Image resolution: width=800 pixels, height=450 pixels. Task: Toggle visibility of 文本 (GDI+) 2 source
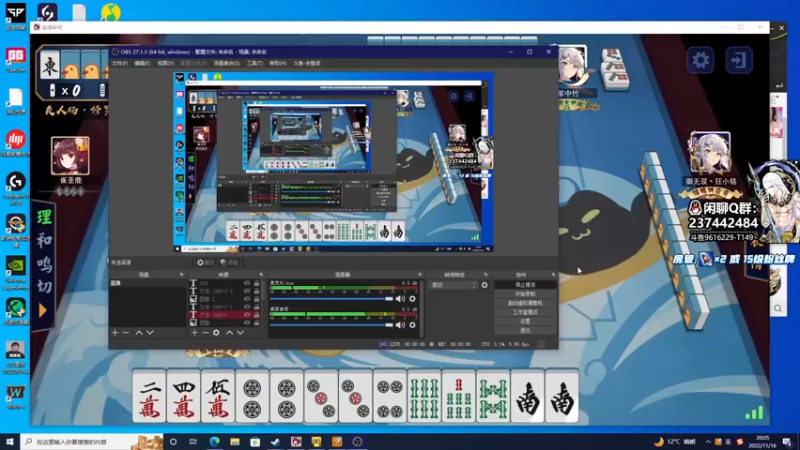coord(247,307)
